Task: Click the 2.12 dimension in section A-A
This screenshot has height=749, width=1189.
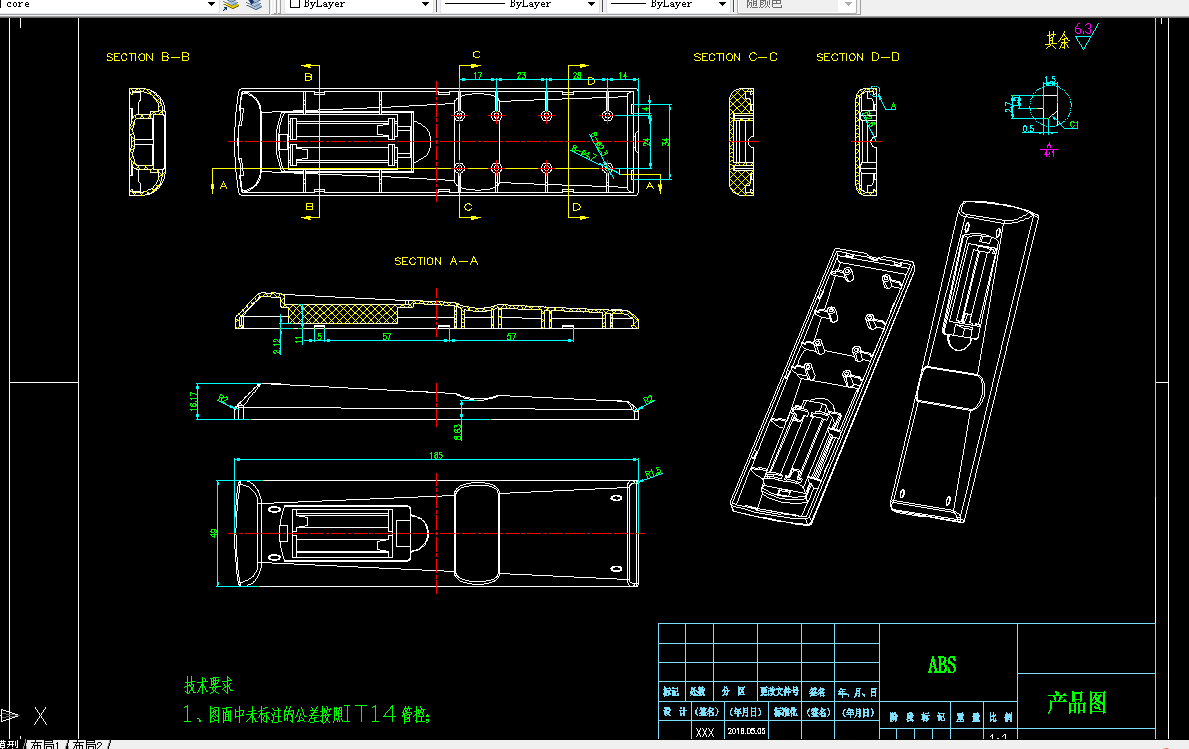Action: click(x=277, y=346)
